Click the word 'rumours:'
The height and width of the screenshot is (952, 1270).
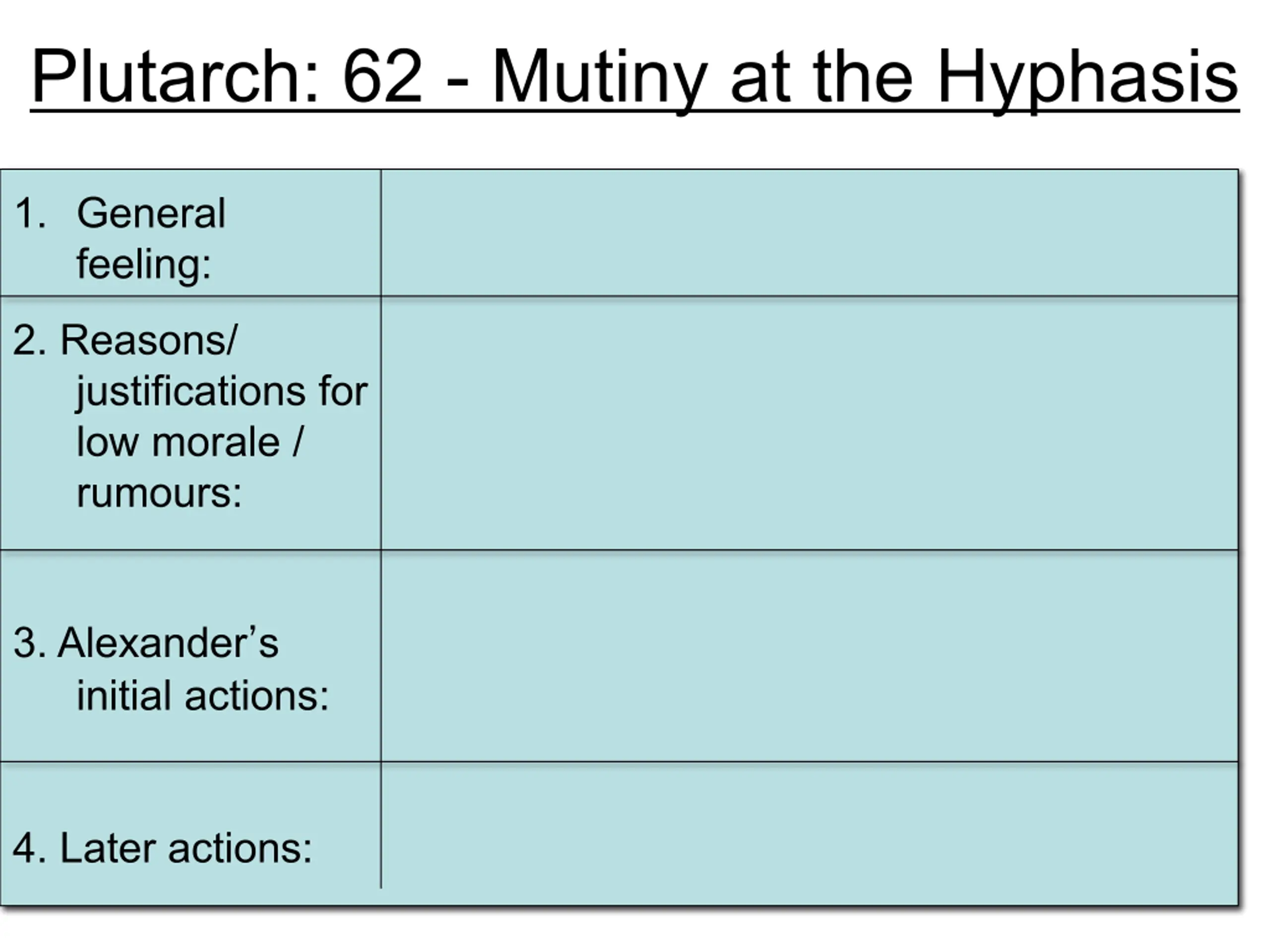(x=159, y=493)
